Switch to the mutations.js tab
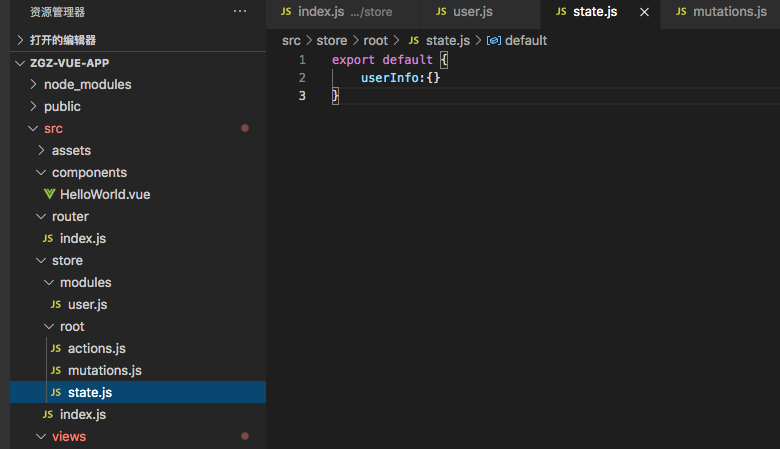 729,12
